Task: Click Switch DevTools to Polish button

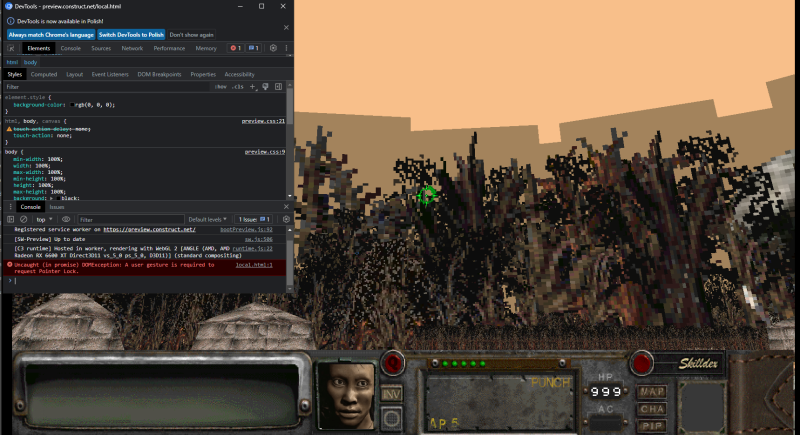Action: coord(131,35)
